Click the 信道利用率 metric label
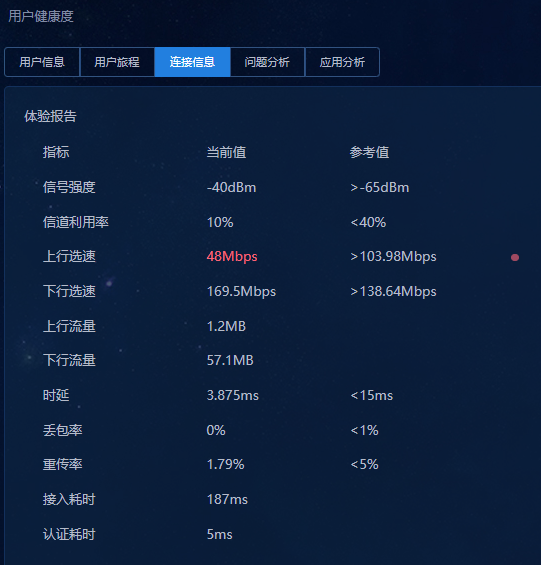 click(75, 222)
